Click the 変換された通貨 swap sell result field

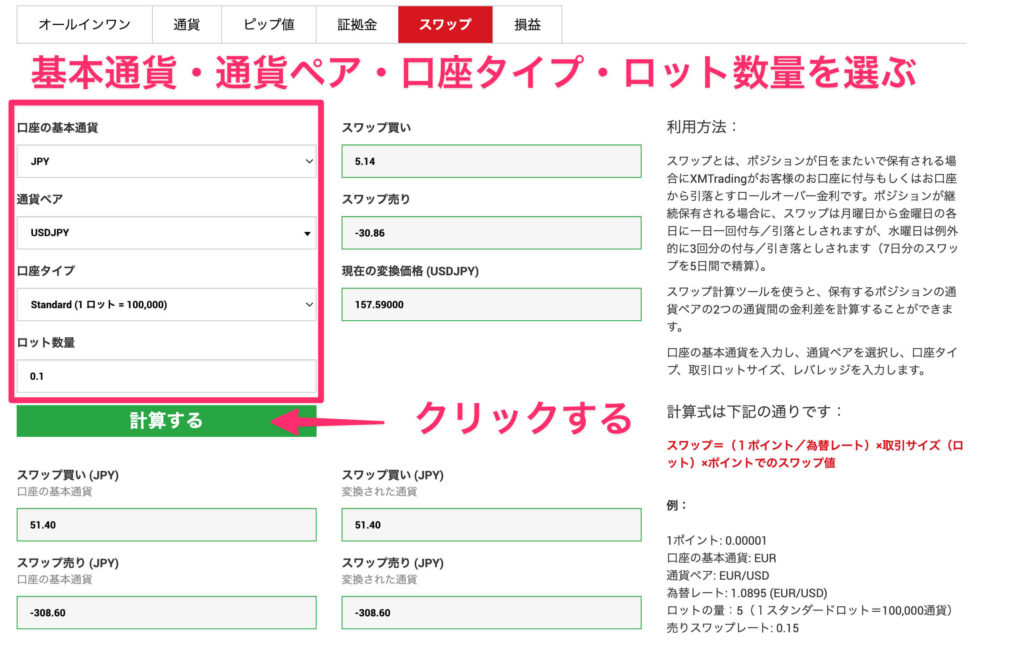491,612
